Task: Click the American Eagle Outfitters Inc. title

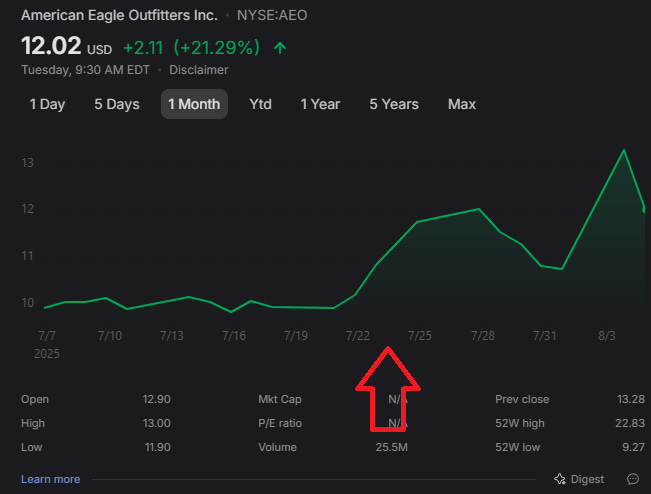Action: pos(120,15)
